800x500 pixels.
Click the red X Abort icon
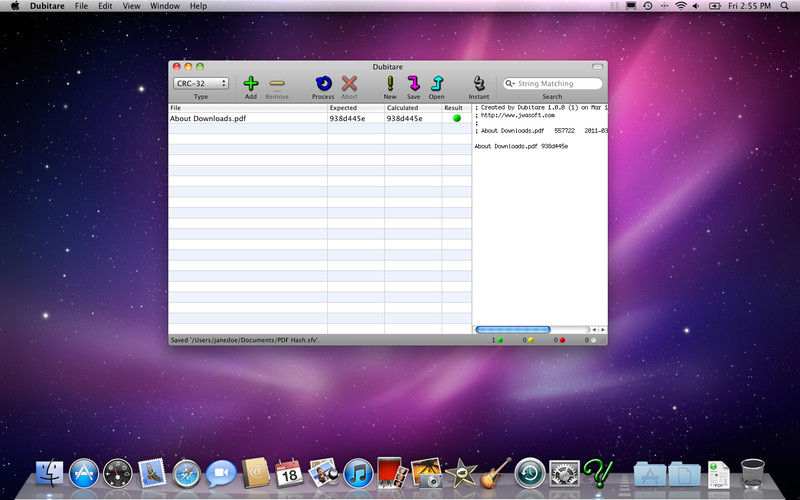(349, 83)
